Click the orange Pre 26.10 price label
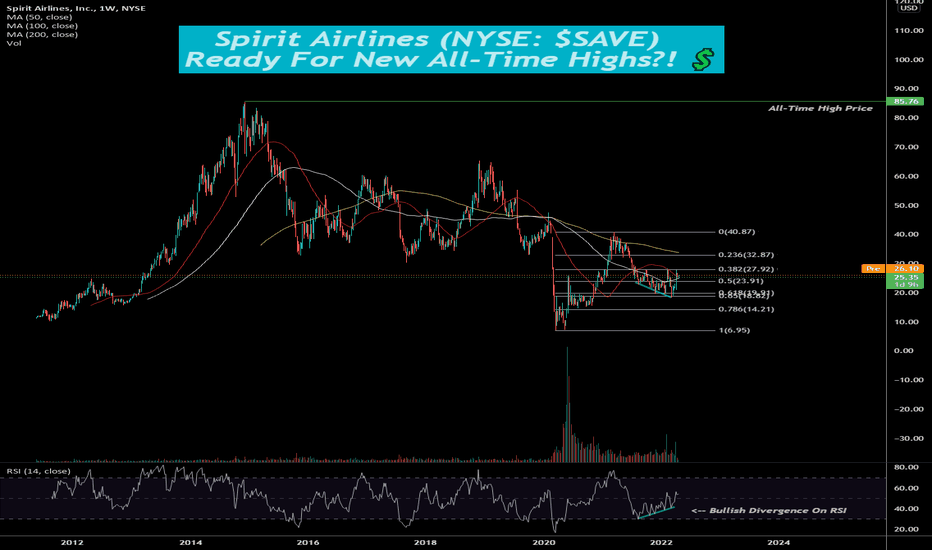 click(x=892, y=269)
